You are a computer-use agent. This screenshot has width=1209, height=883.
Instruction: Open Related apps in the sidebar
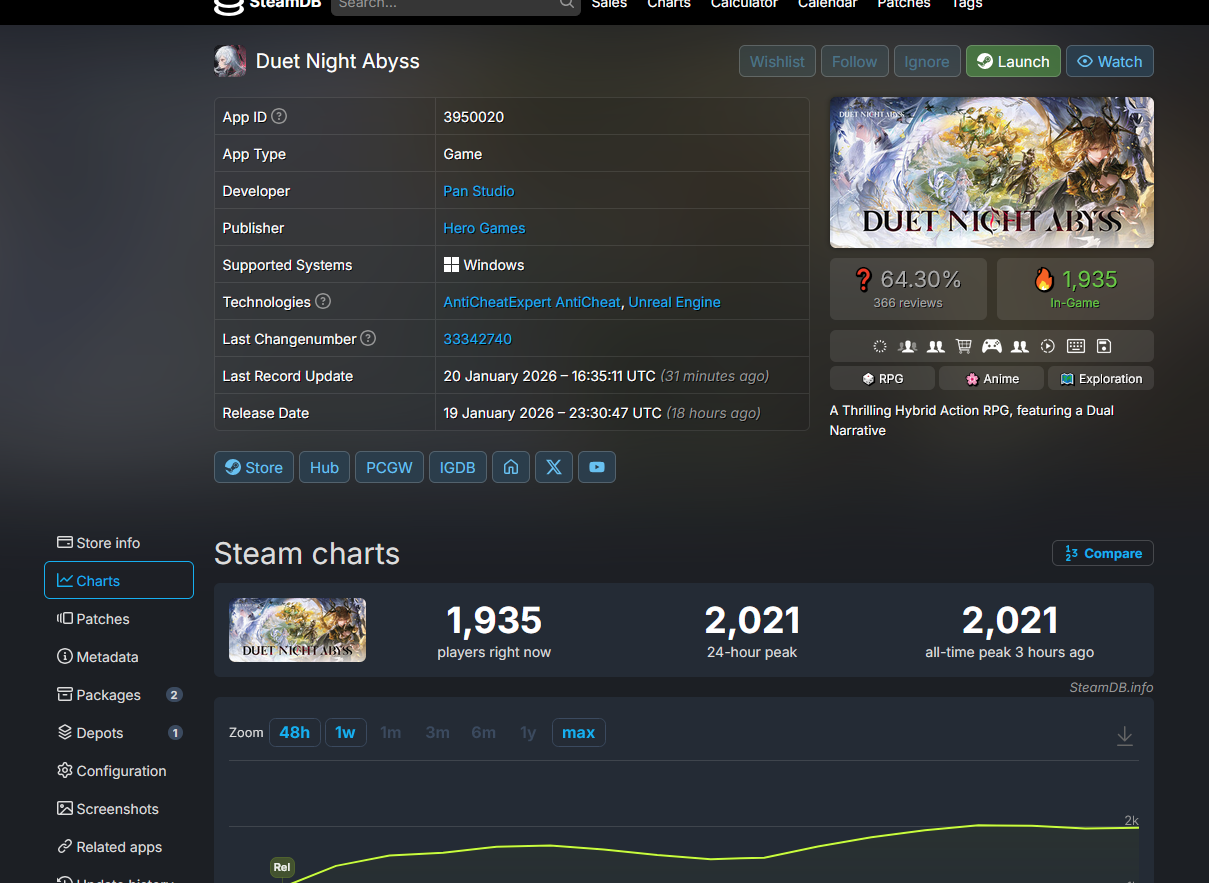[119, 847]
